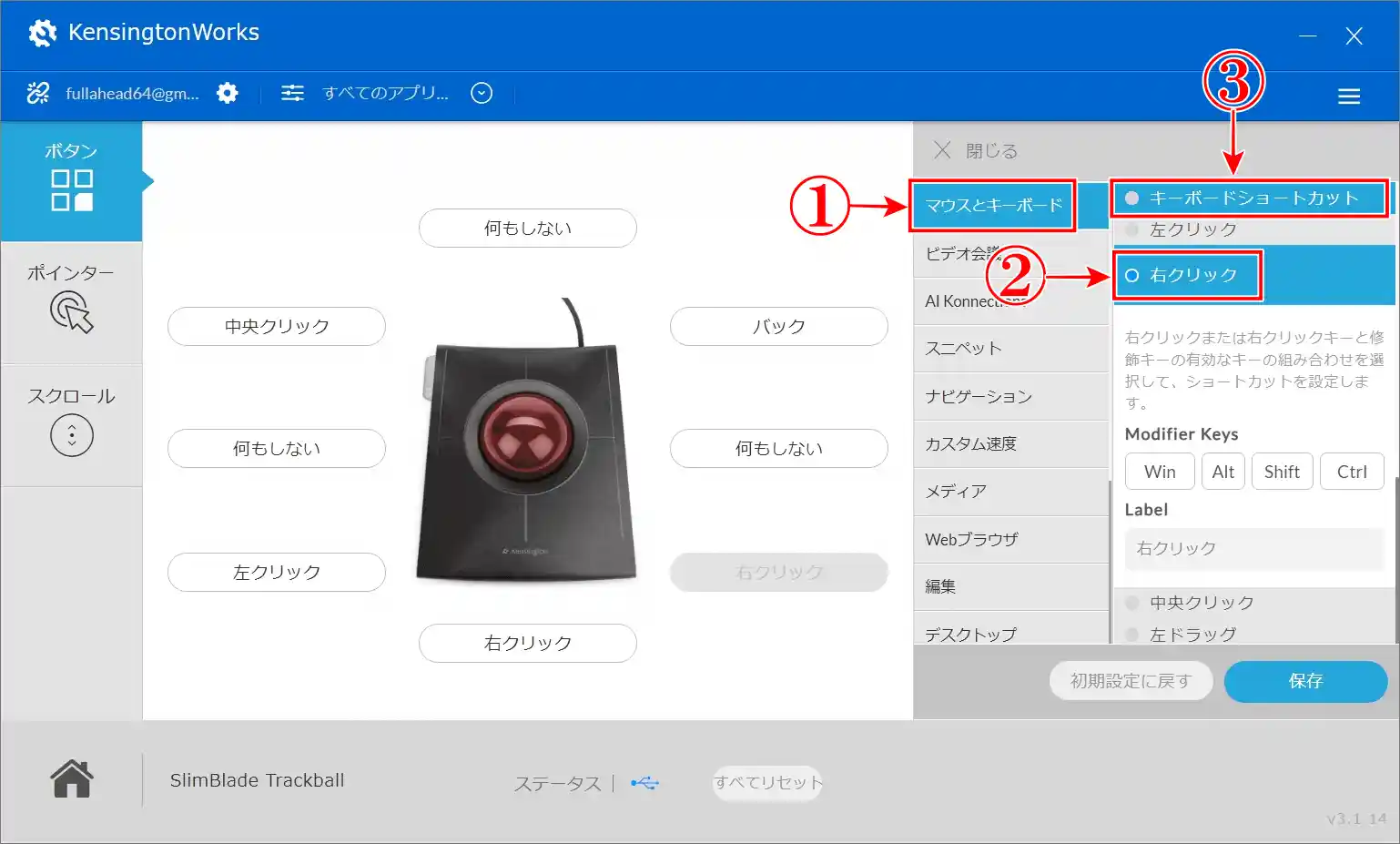The height and width of the screenshot is (844, 1400).
Task: Click the バック button assignment
Action: tap(779, 326)
